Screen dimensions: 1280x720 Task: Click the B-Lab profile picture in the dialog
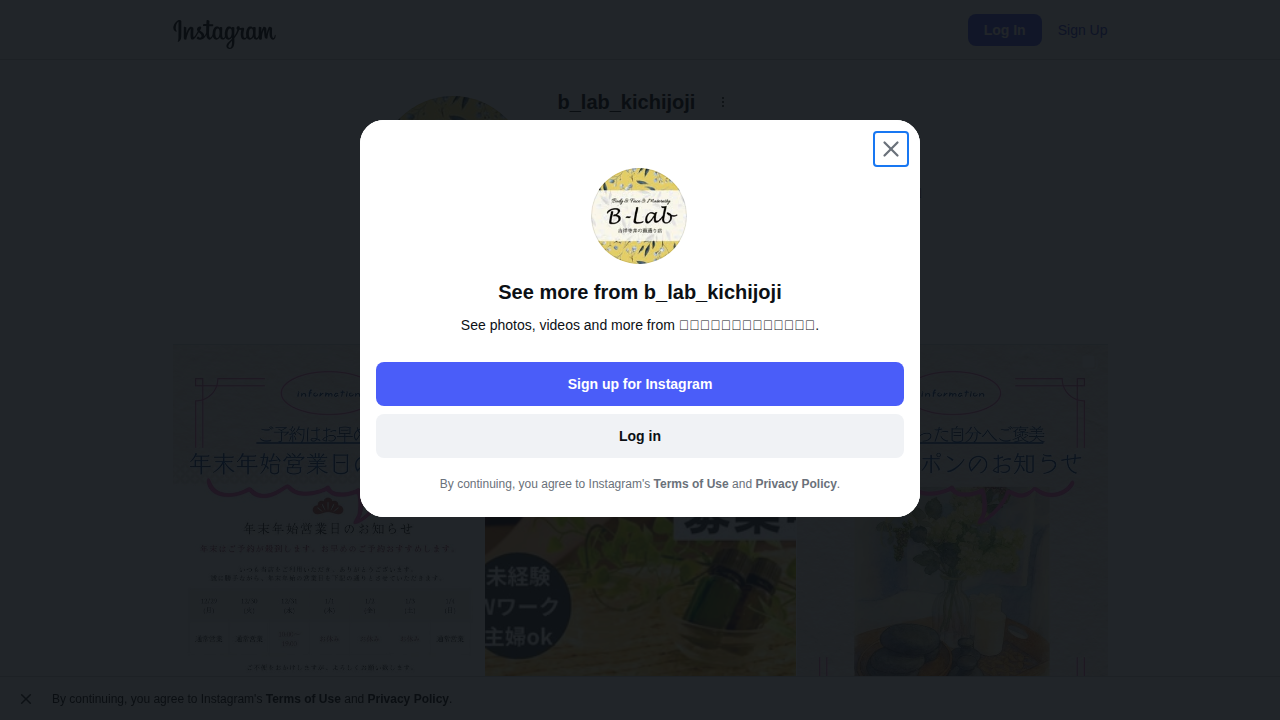click(x=639, y=216)
